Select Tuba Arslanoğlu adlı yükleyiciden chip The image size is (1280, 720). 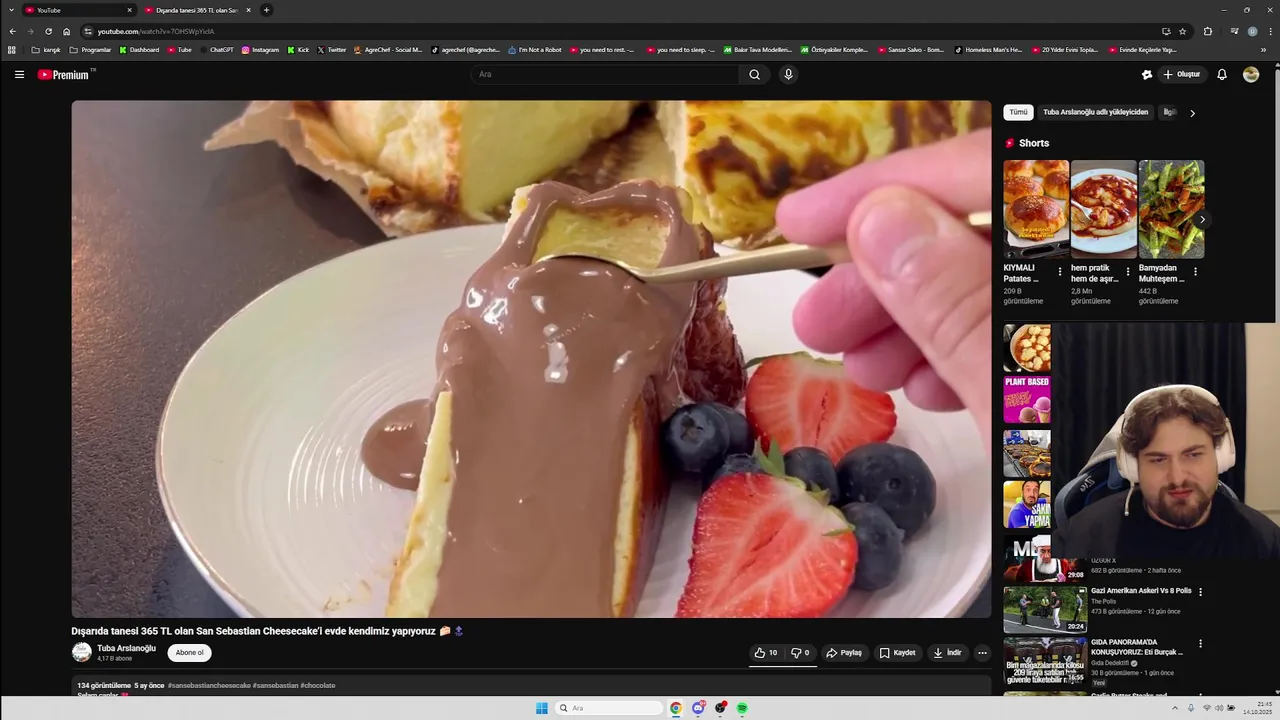(x=1095, y=113)
